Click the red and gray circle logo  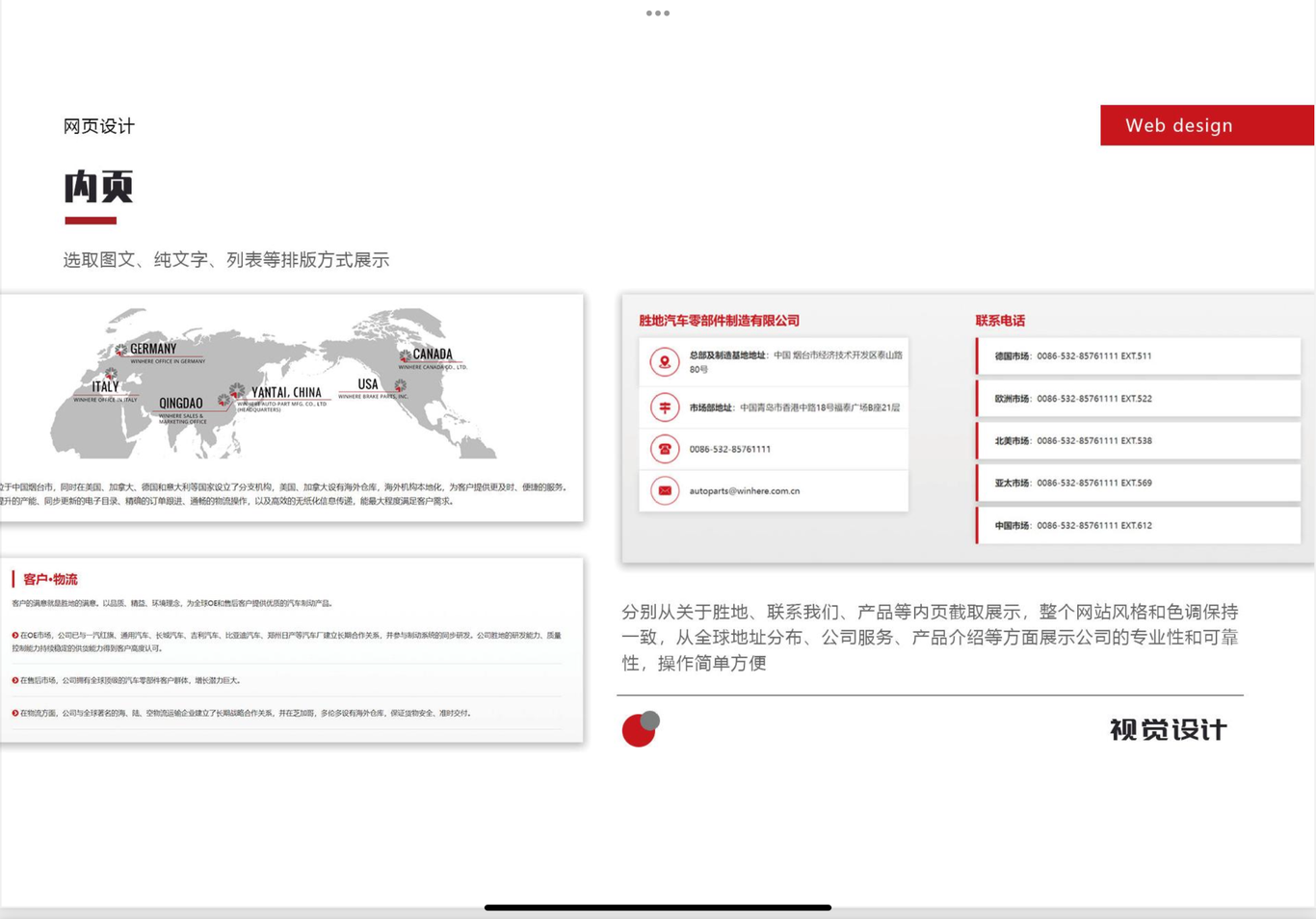(641, 729)
